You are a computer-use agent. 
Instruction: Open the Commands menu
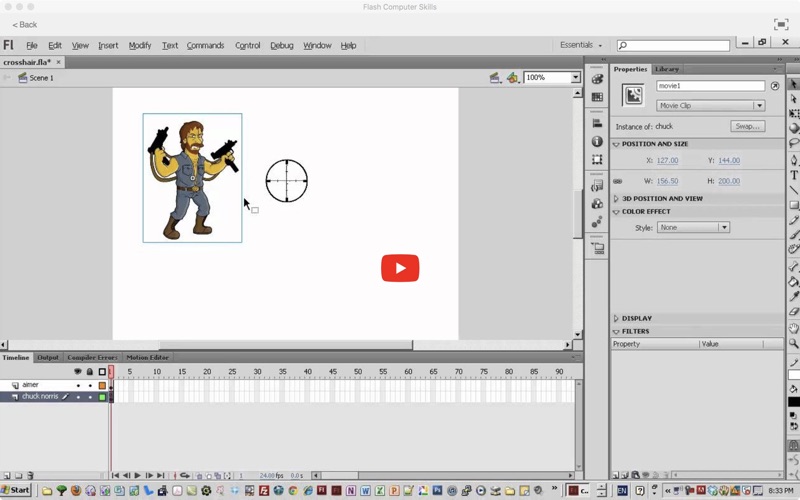pyautogui.click(x=205, y=45)
